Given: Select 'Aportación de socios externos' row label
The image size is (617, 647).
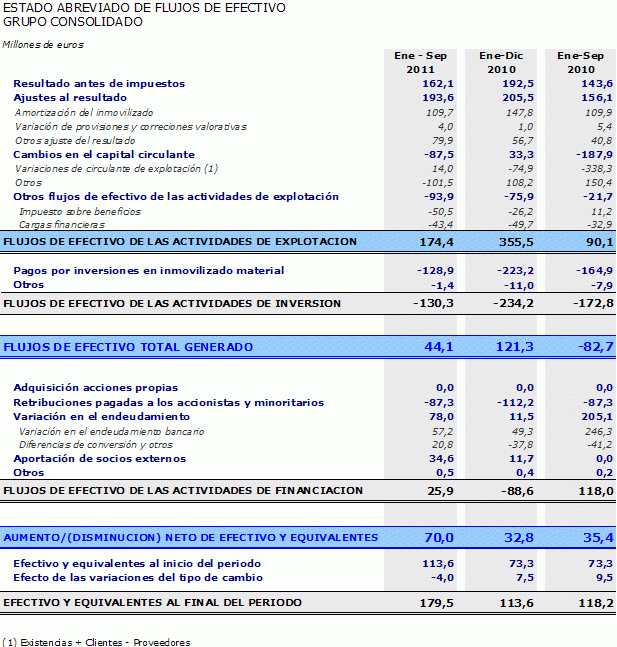Looking at the screenshot, I should (99, 458).
